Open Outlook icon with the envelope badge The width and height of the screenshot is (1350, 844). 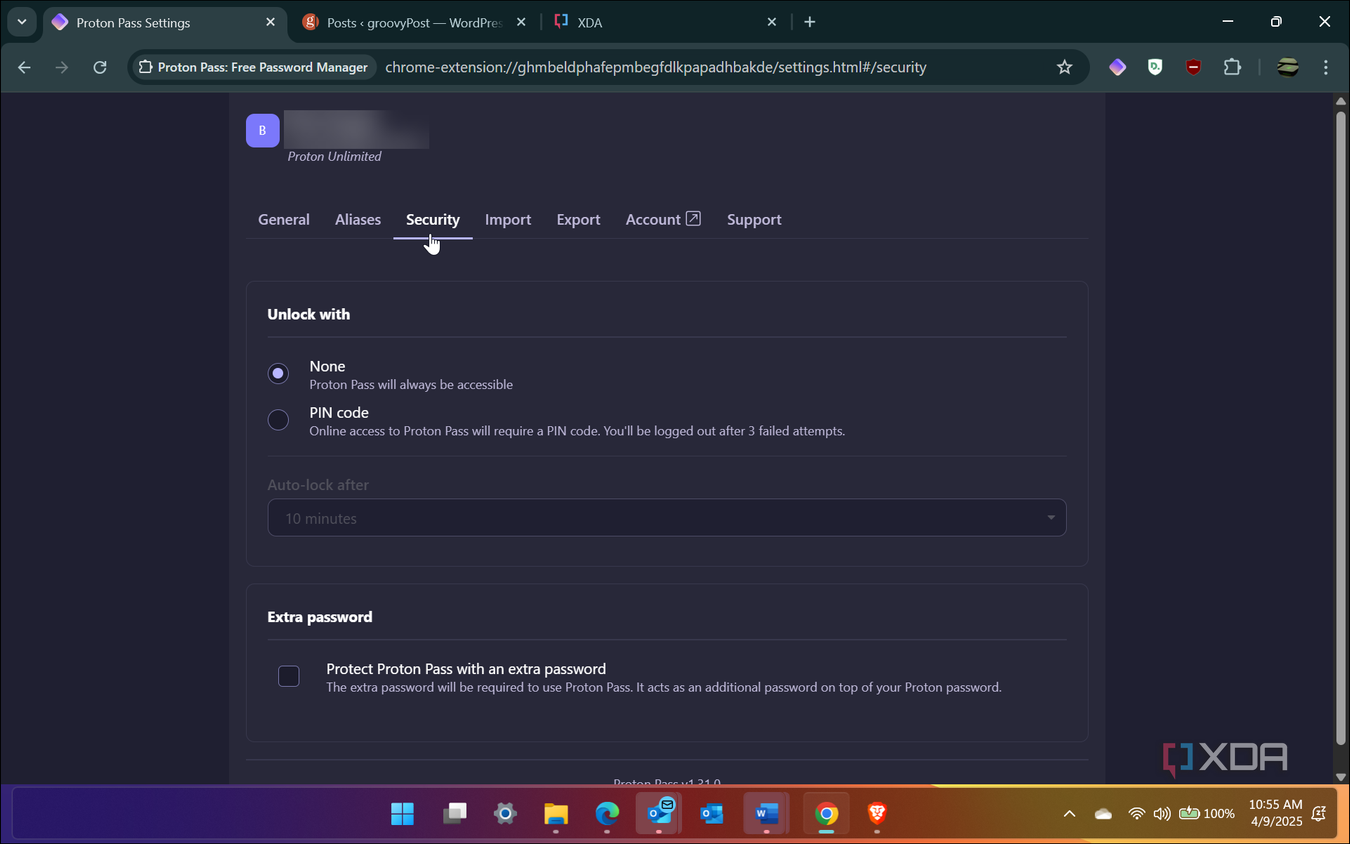click(x=660, y=812)
